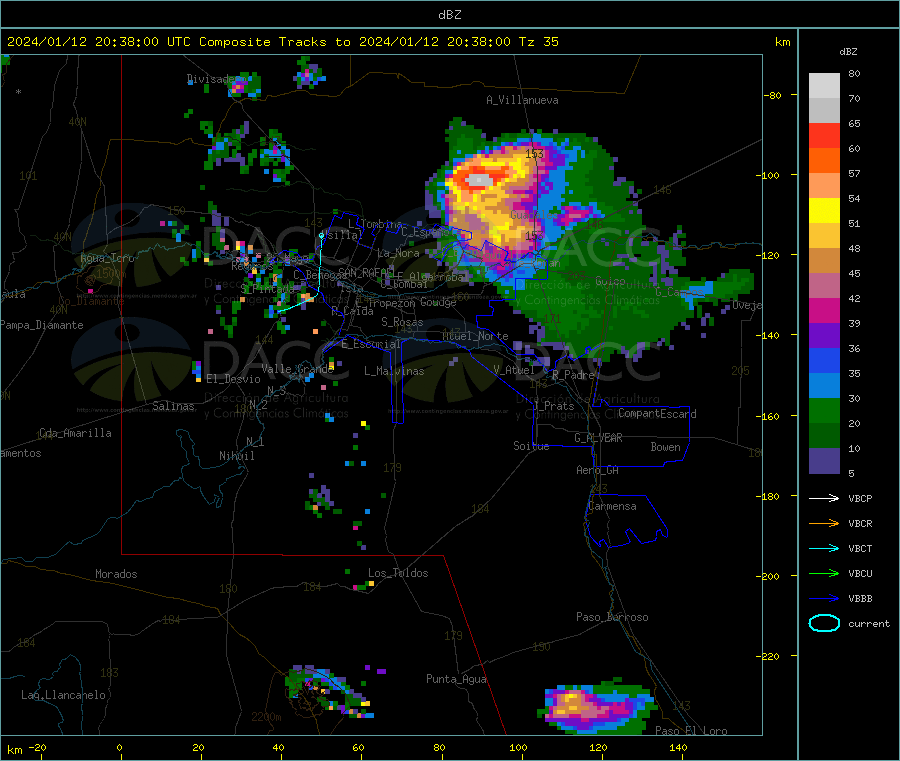Select the green 30 dBZ color swatch
The width and height of the screenshot is (900, 761).
pos(824,410)
